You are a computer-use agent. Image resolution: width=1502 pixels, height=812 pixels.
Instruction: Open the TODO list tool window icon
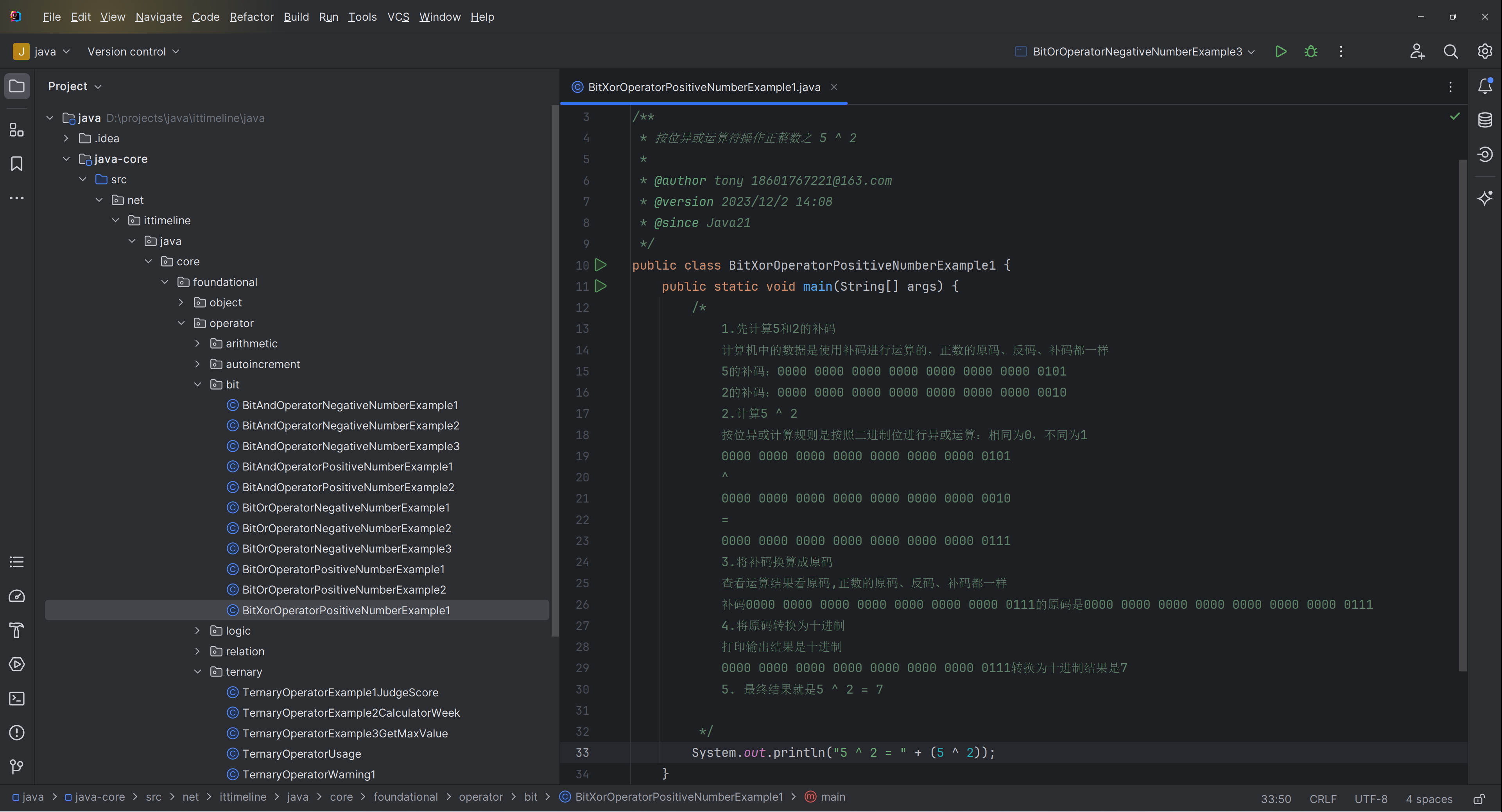click(x=17, y=562)
